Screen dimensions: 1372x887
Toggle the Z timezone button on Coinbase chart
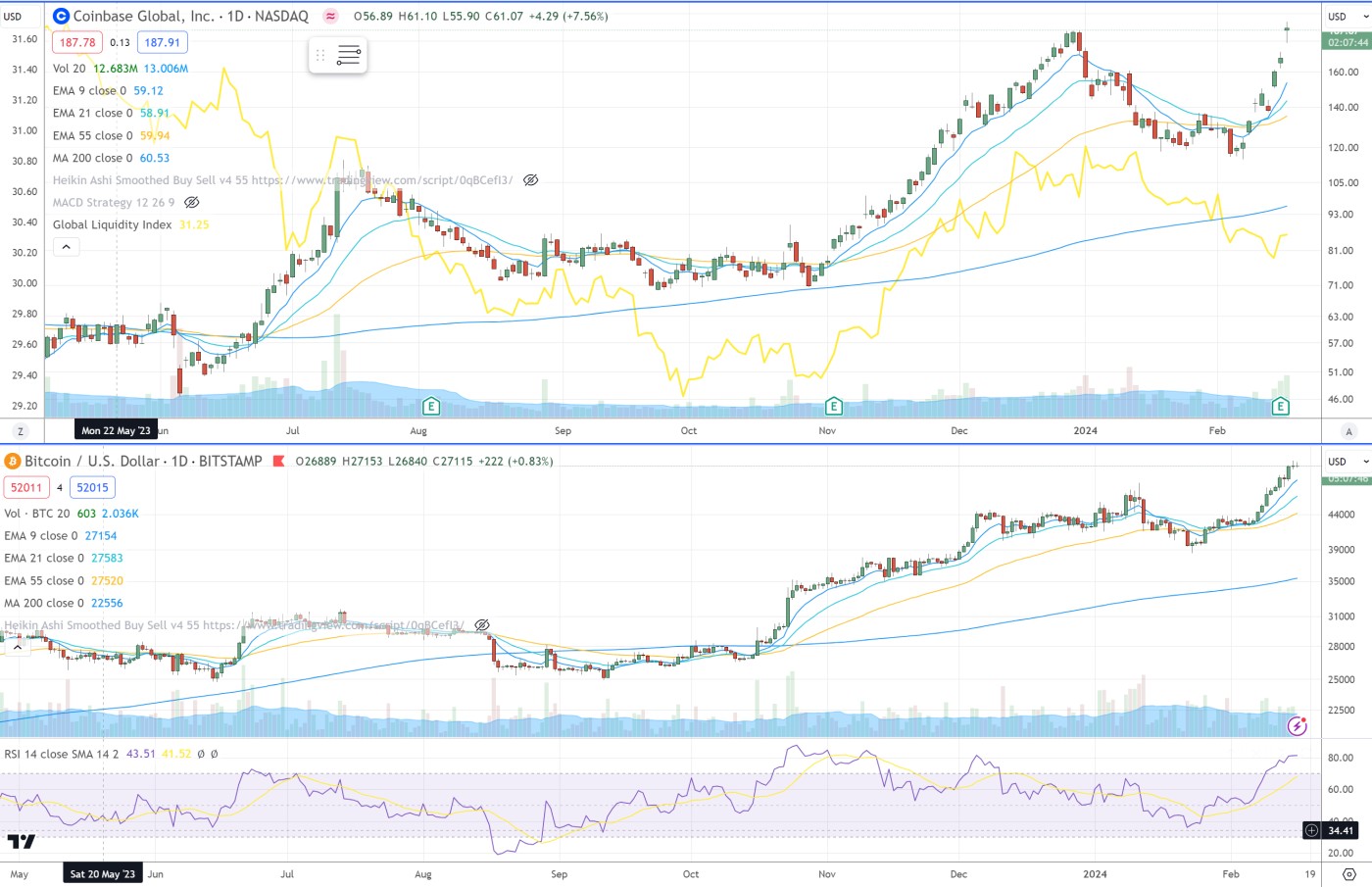tap(21, 431)
